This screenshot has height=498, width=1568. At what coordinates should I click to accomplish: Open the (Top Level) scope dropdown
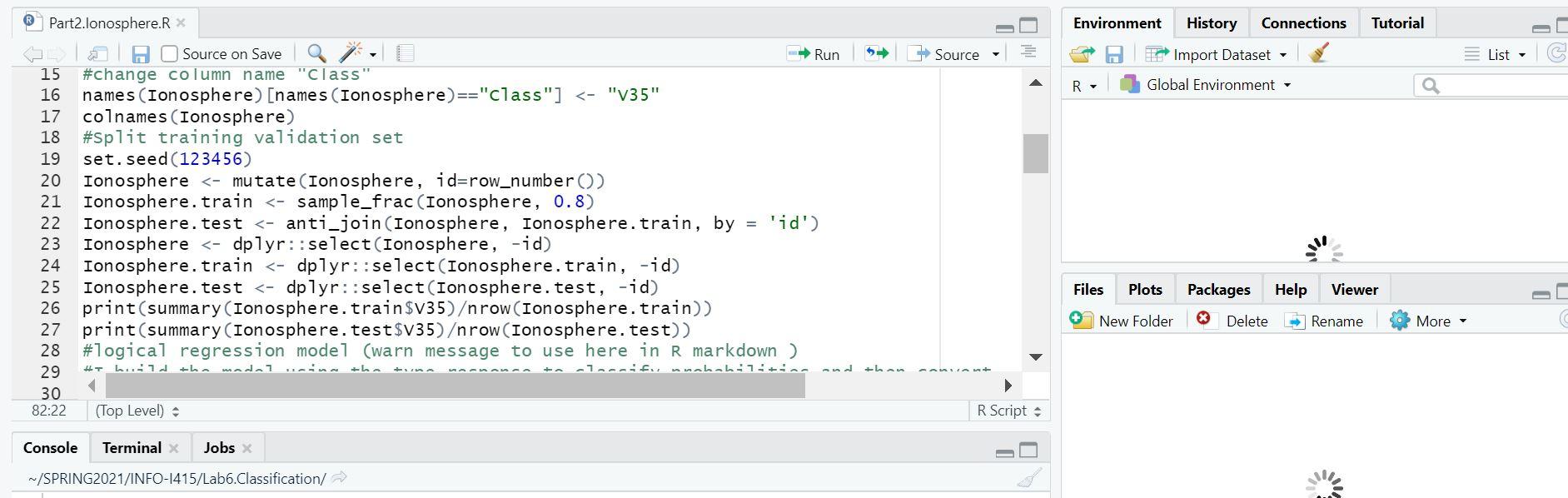(x=137, y=411)
